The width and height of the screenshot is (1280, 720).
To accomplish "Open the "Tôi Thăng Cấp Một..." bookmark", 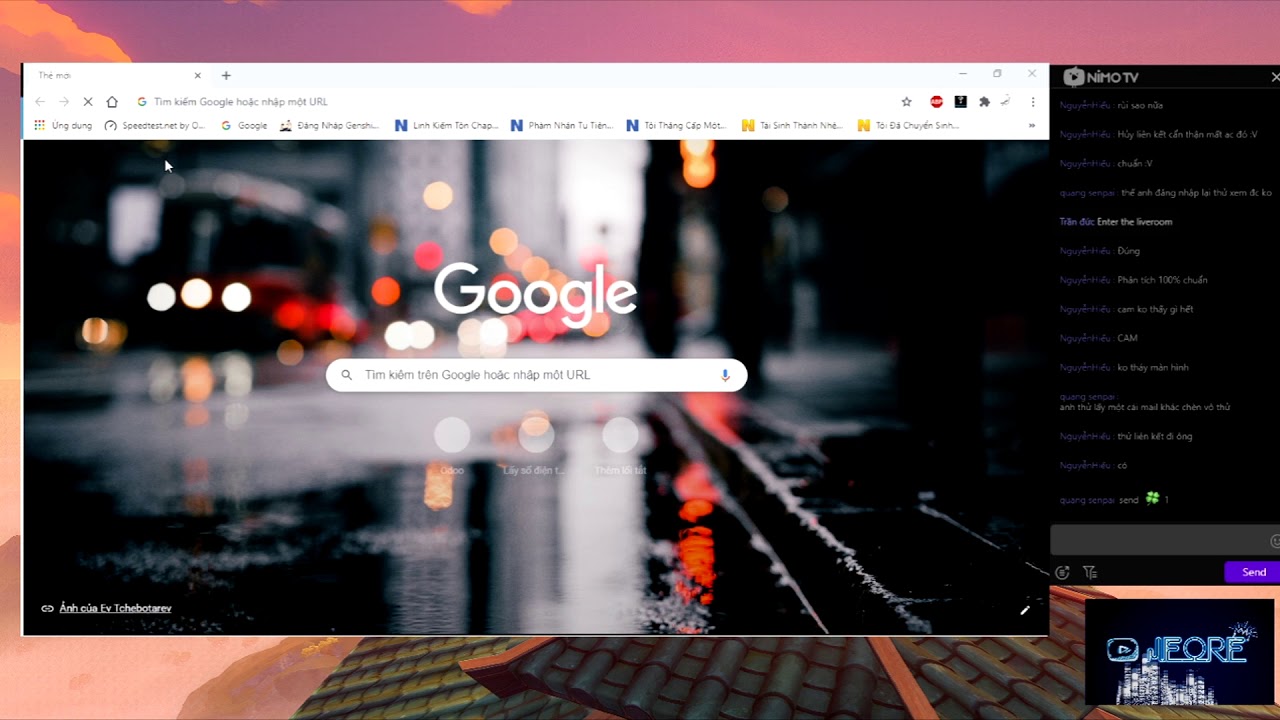I will (x=677, y=126).
